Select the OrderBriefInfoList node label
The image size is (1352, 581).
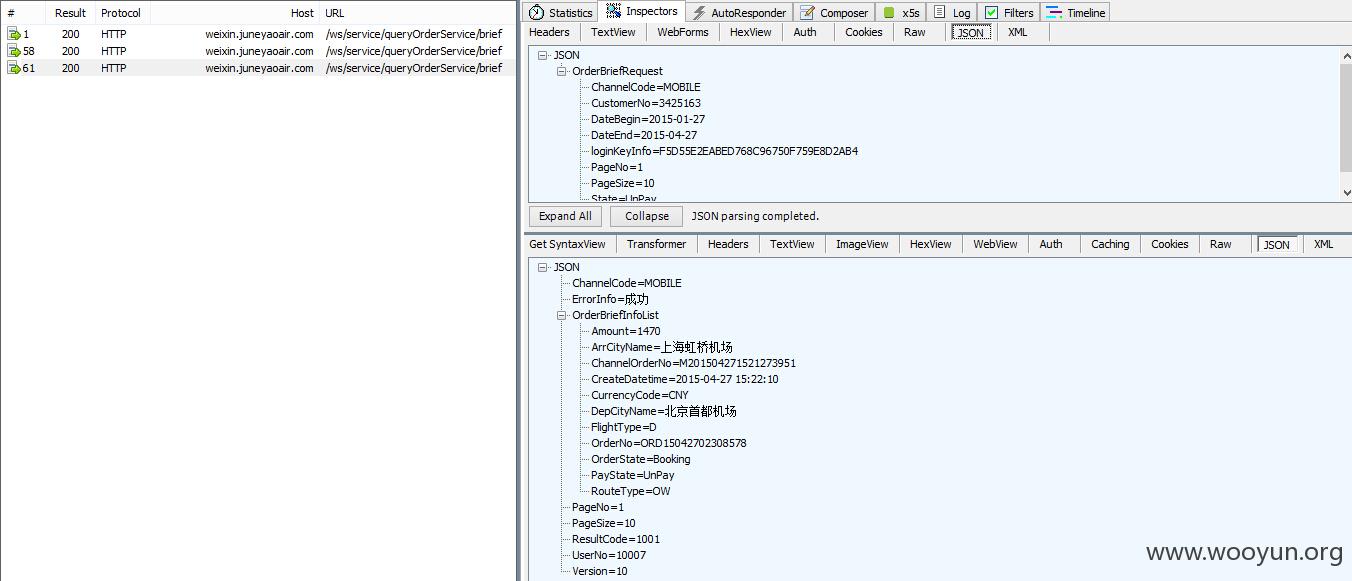[x=615, y=315]
